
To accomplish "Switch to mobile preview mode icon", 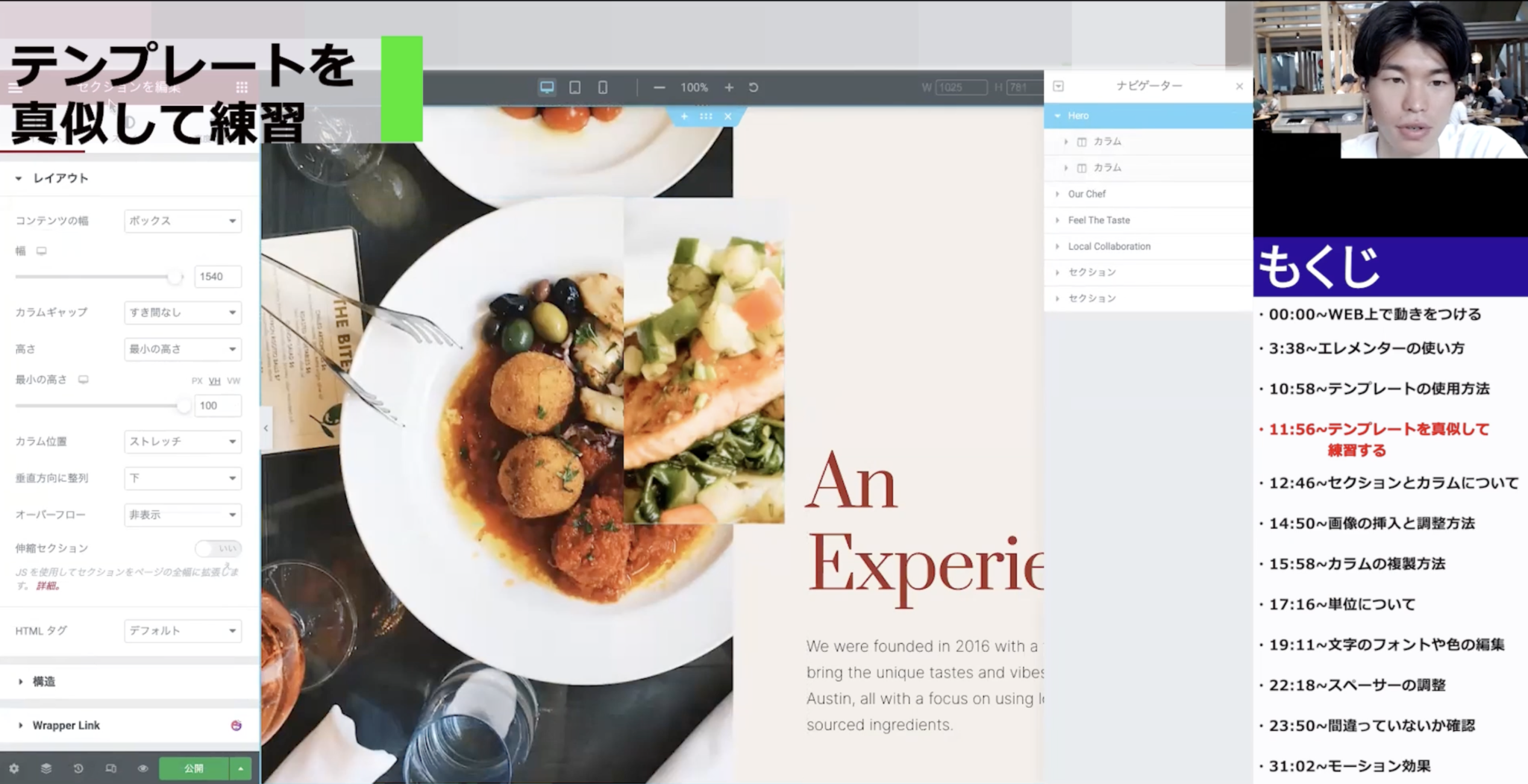I will click(x=602, y=87).
